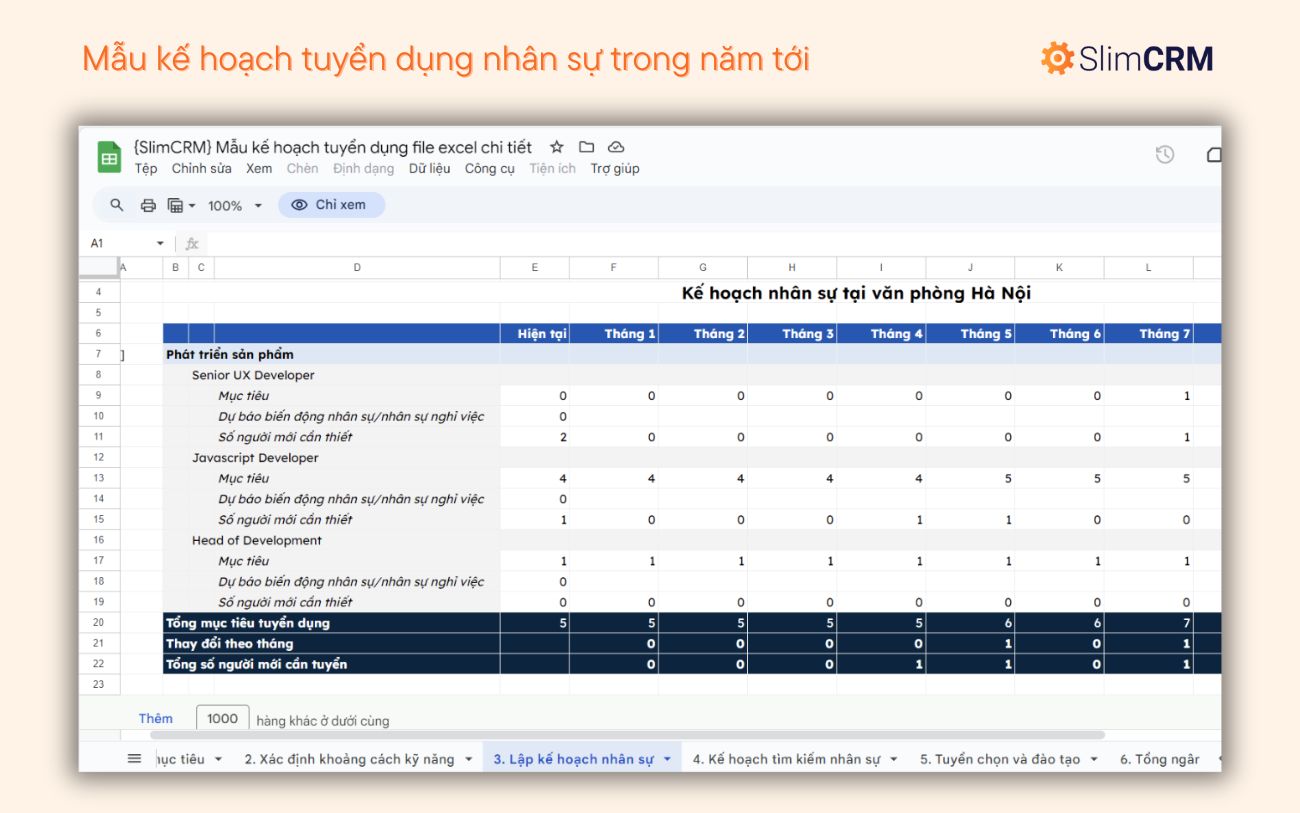Viewport: 1300px width, 813px height.
Task: Select column header G
Action: tap(702, 267)
